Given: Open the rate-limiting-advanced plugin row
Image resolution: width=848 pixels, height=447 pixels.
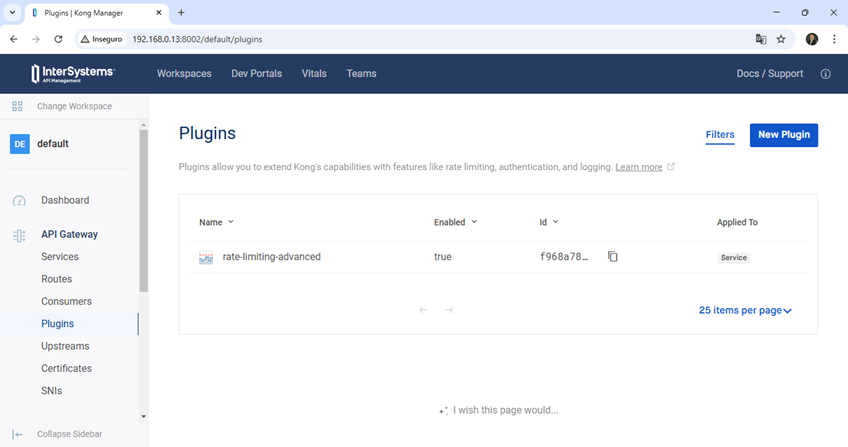Looking at the screenshot, I should tap(271, 257).
